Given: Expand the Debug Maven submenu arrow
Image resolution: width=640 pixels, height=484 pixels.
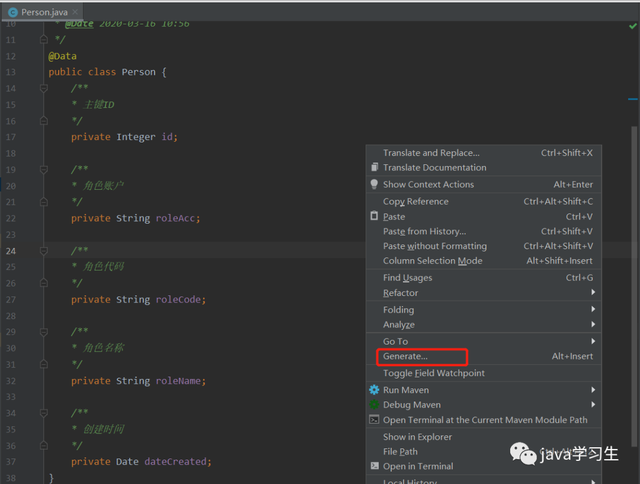Looking at the screenshot, I should click(x=593, y=404).
